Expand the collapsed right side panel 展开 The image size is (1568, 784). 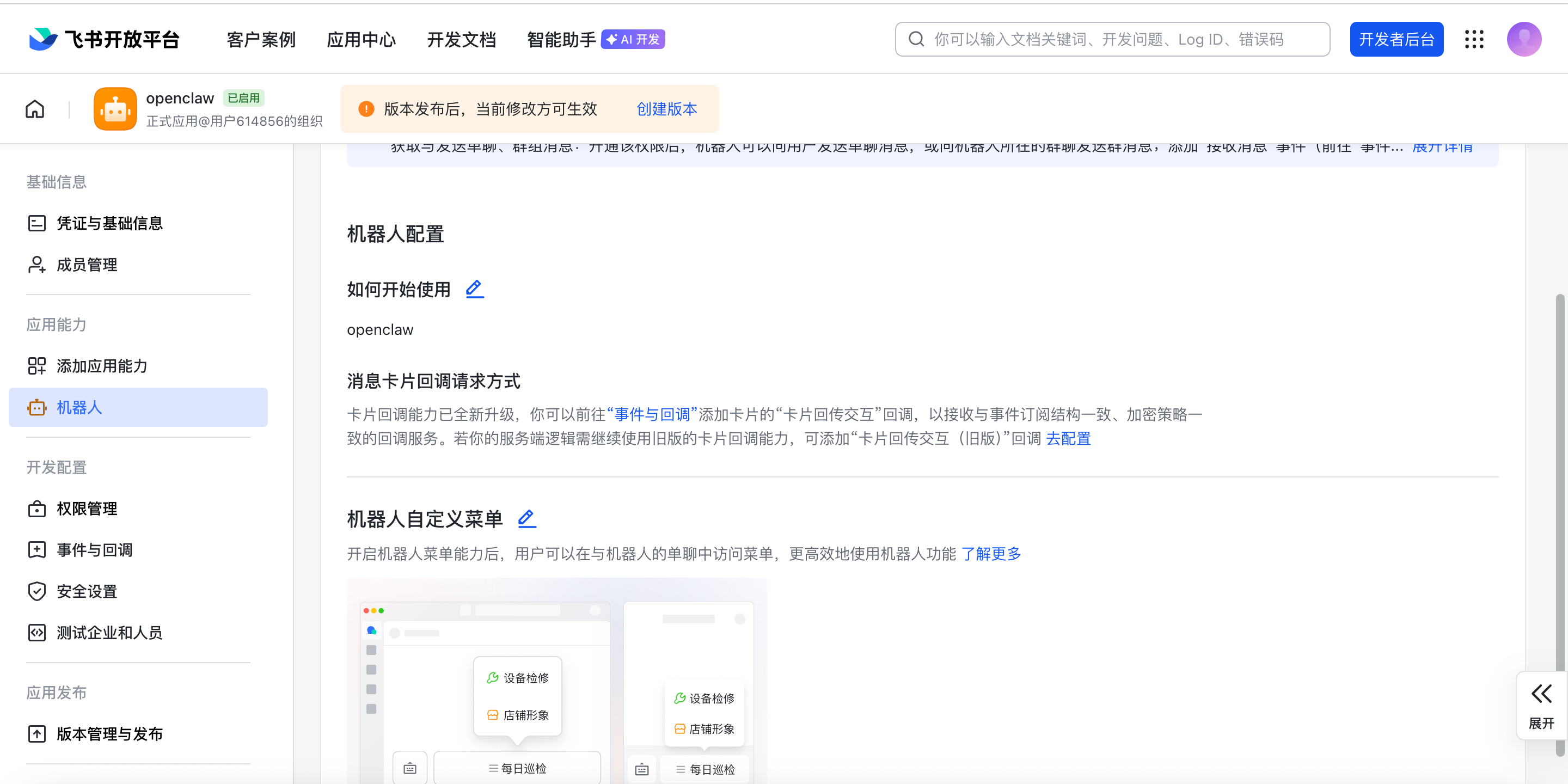pos(1541,705)
